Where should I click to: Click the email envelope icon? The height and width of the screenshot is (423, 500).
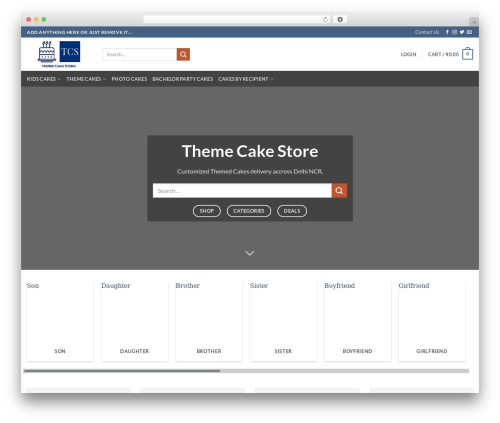469,32
